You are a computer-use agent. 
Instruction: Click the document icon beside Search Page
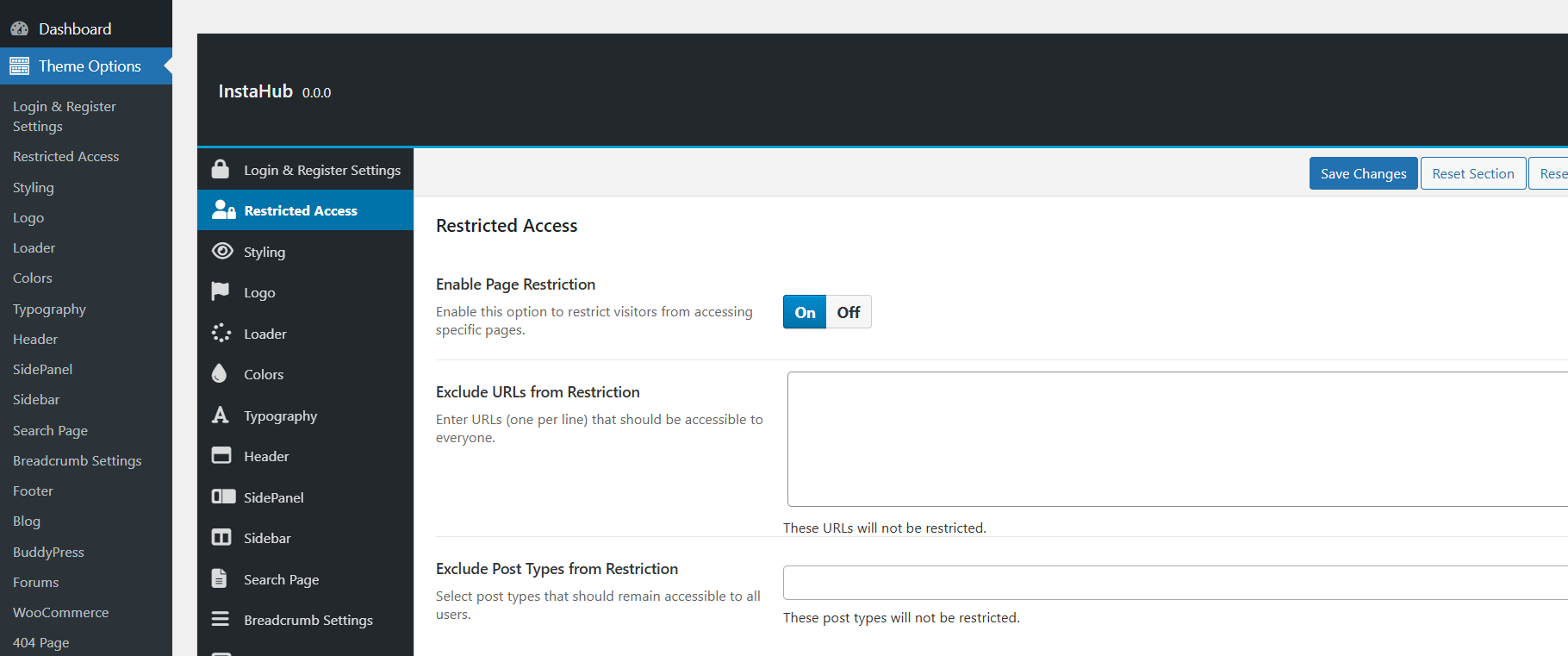point(220,578)
